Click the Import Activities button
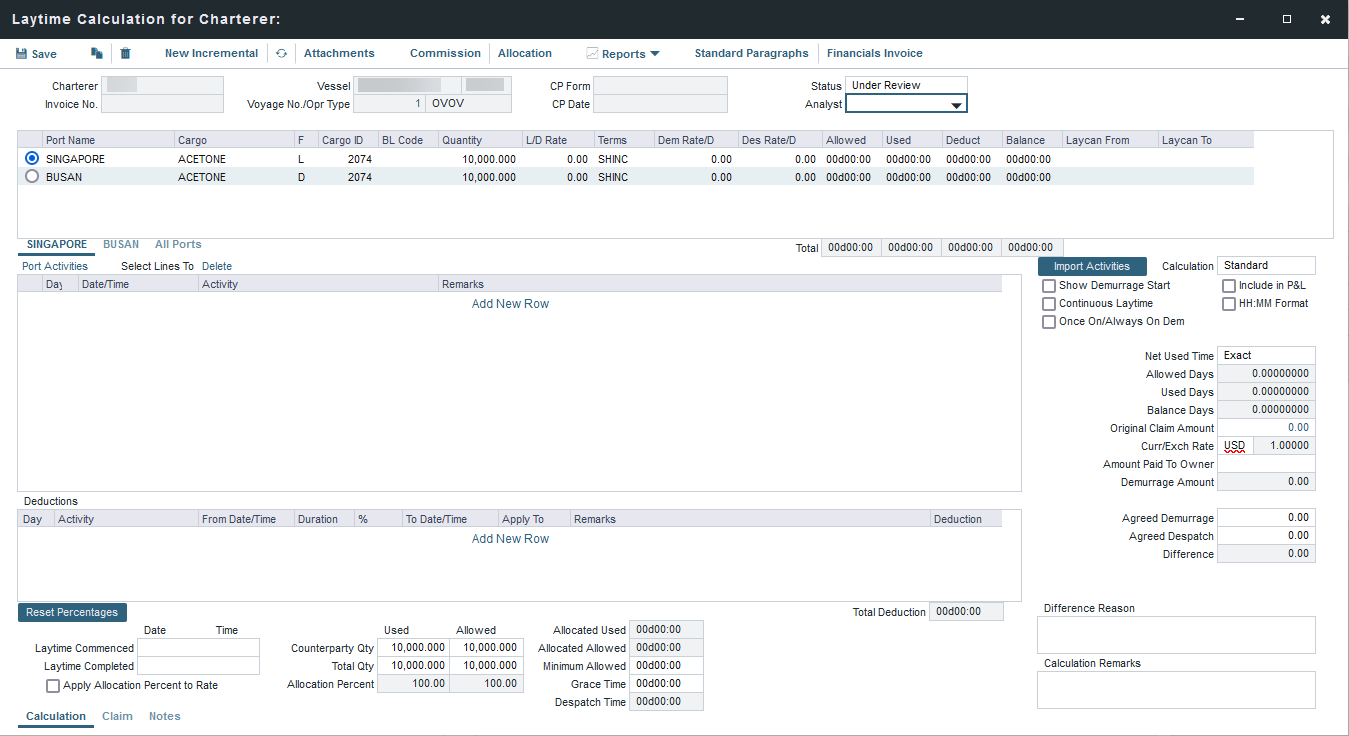This screenshot has height=736, width=1349. (x=1091, y=266)
